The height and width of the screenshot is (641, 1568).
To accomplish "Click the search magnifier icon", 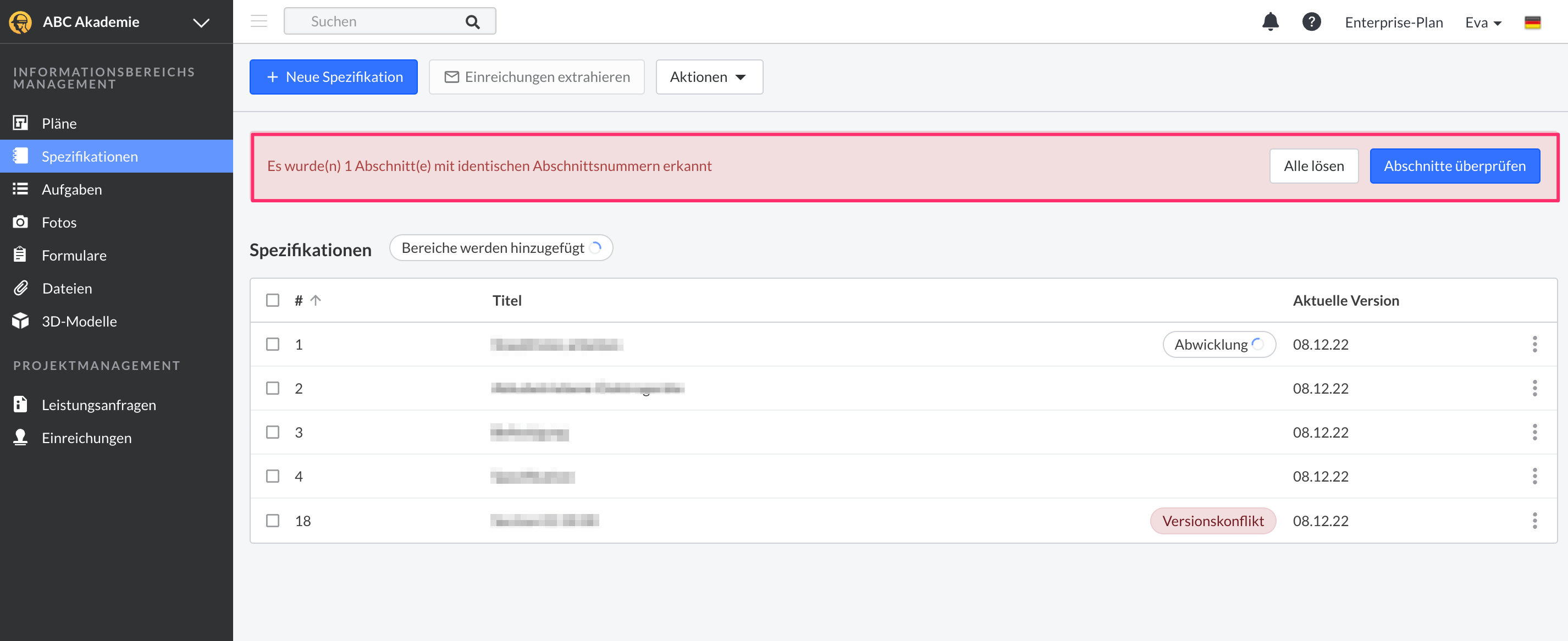I will click(472, 22).
